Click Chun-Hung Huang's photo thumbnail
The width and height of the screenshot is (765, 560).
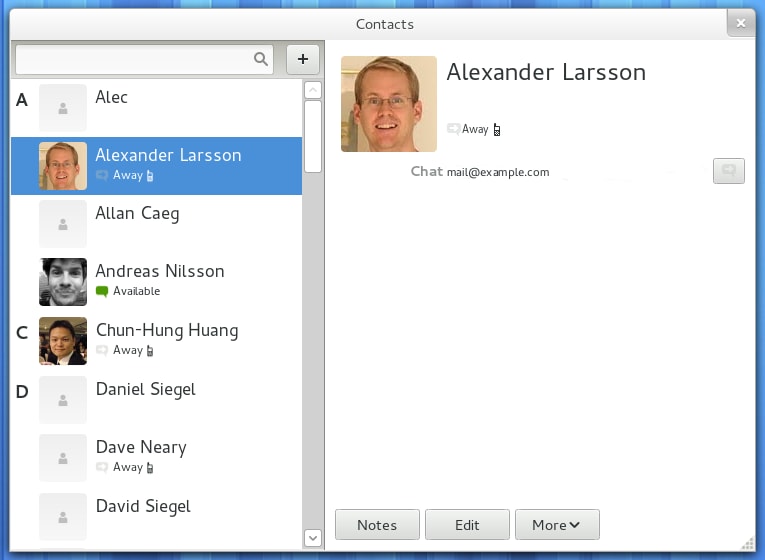(63, 341)
